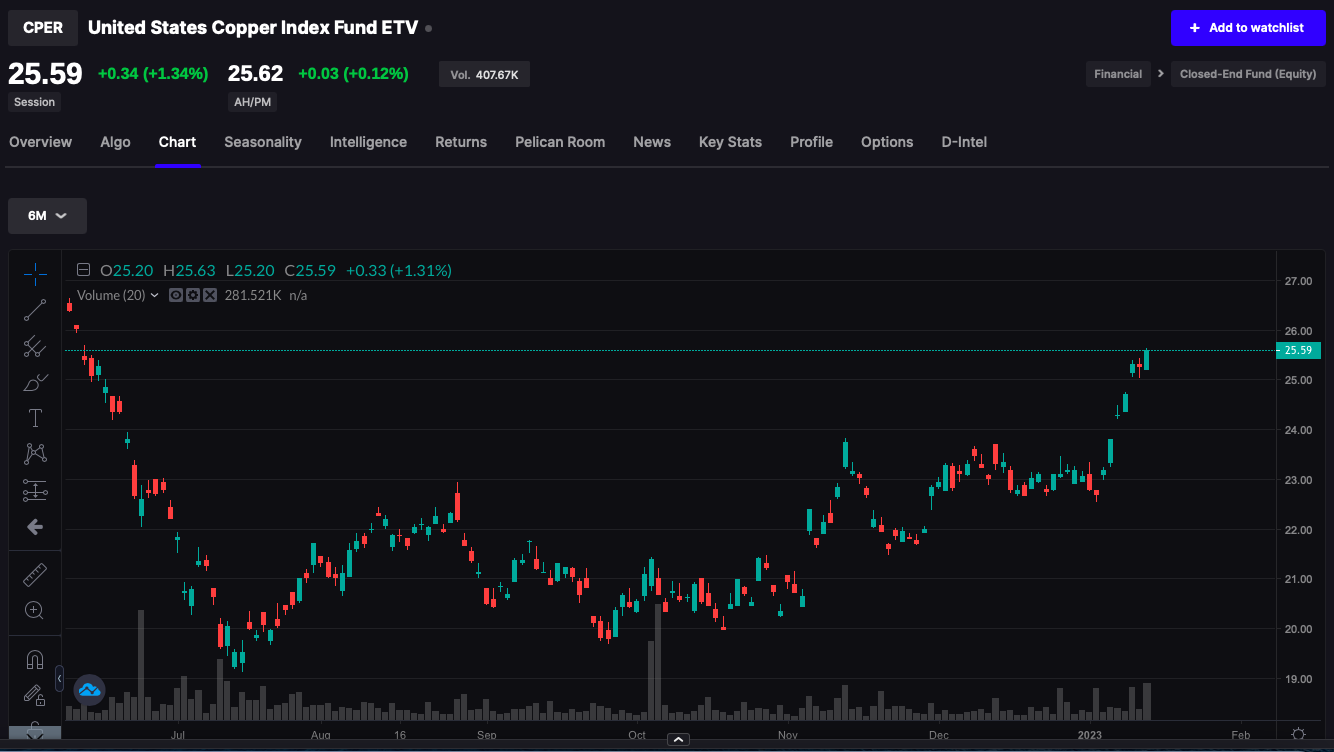Screen dimensions: 1334x752
Task: Hide the Volume indicator with the eye icon
Action: [x=176, y=295]
